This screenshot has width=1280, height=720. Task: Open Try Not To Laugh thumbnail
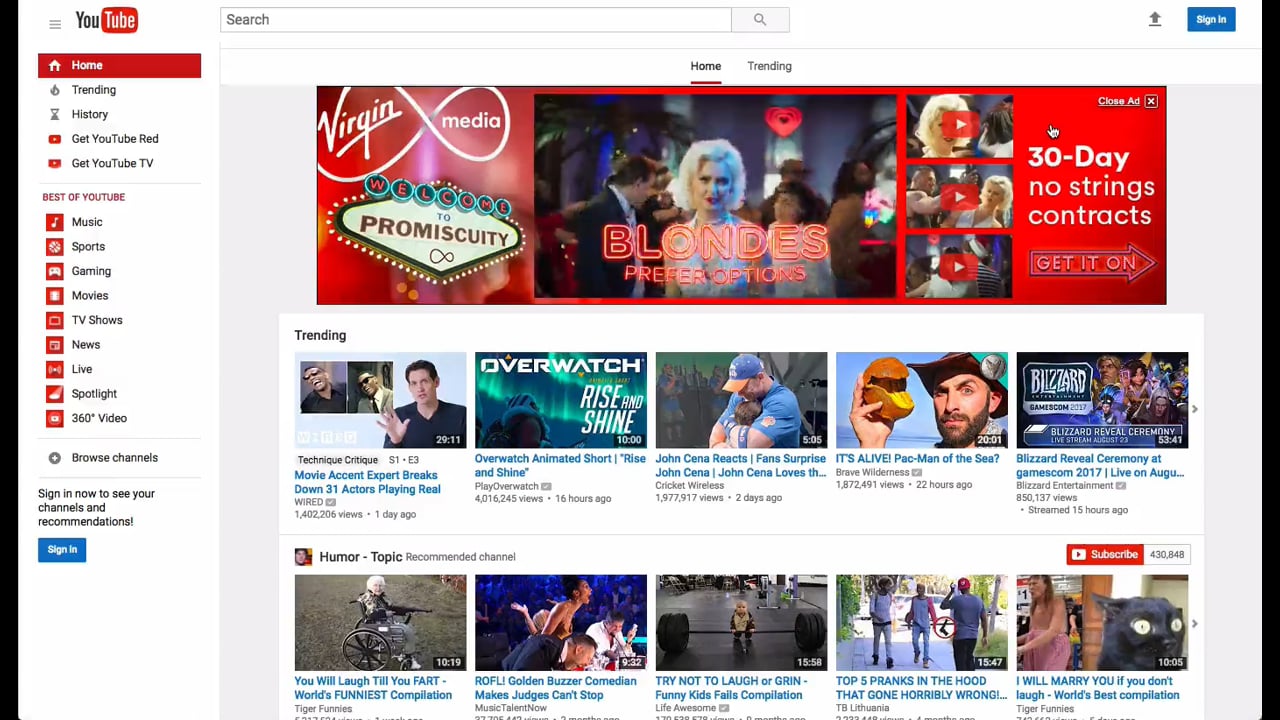741,622
